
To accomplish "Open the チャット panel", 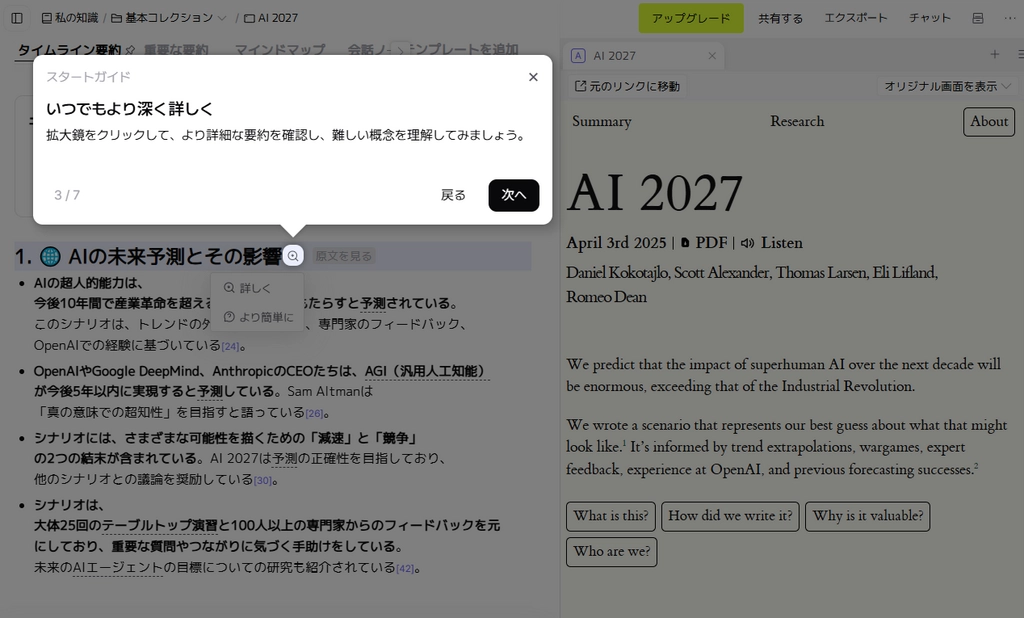I will click(x=929, y=18).
